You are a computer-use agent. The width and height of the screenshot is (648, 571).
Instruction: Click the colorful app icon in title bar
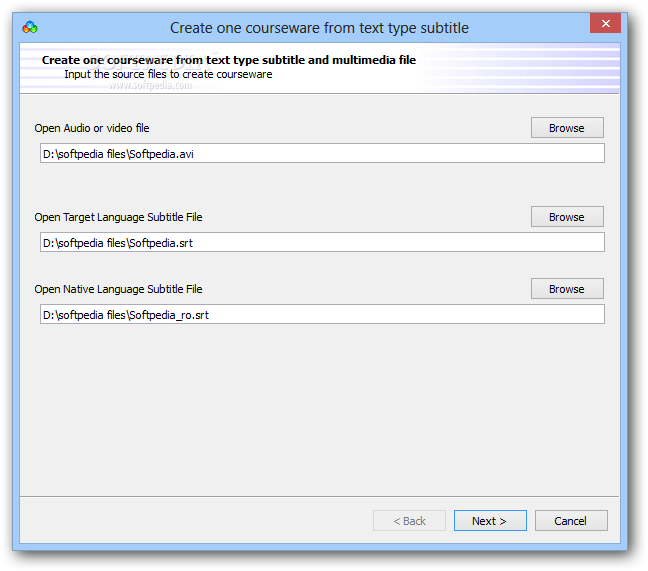click(30, 28)
